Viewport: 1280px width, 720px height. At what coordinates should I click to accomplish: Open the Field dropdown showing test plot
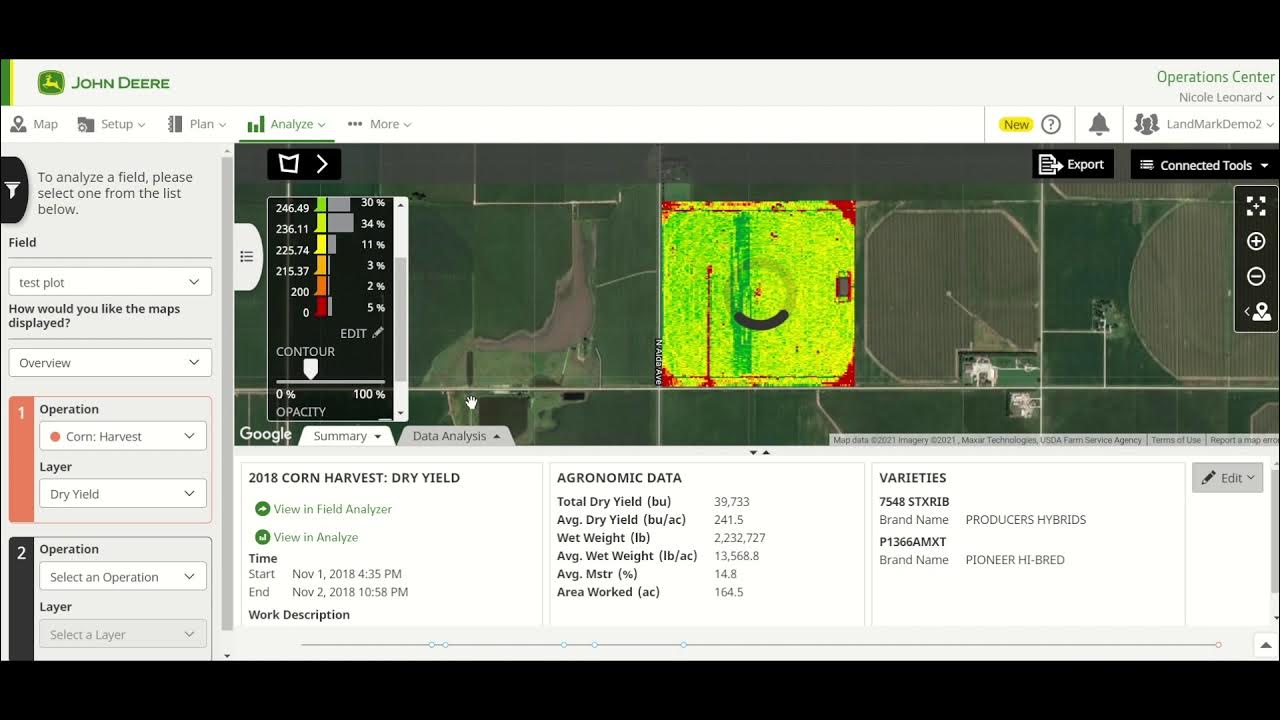pos(110,282)
